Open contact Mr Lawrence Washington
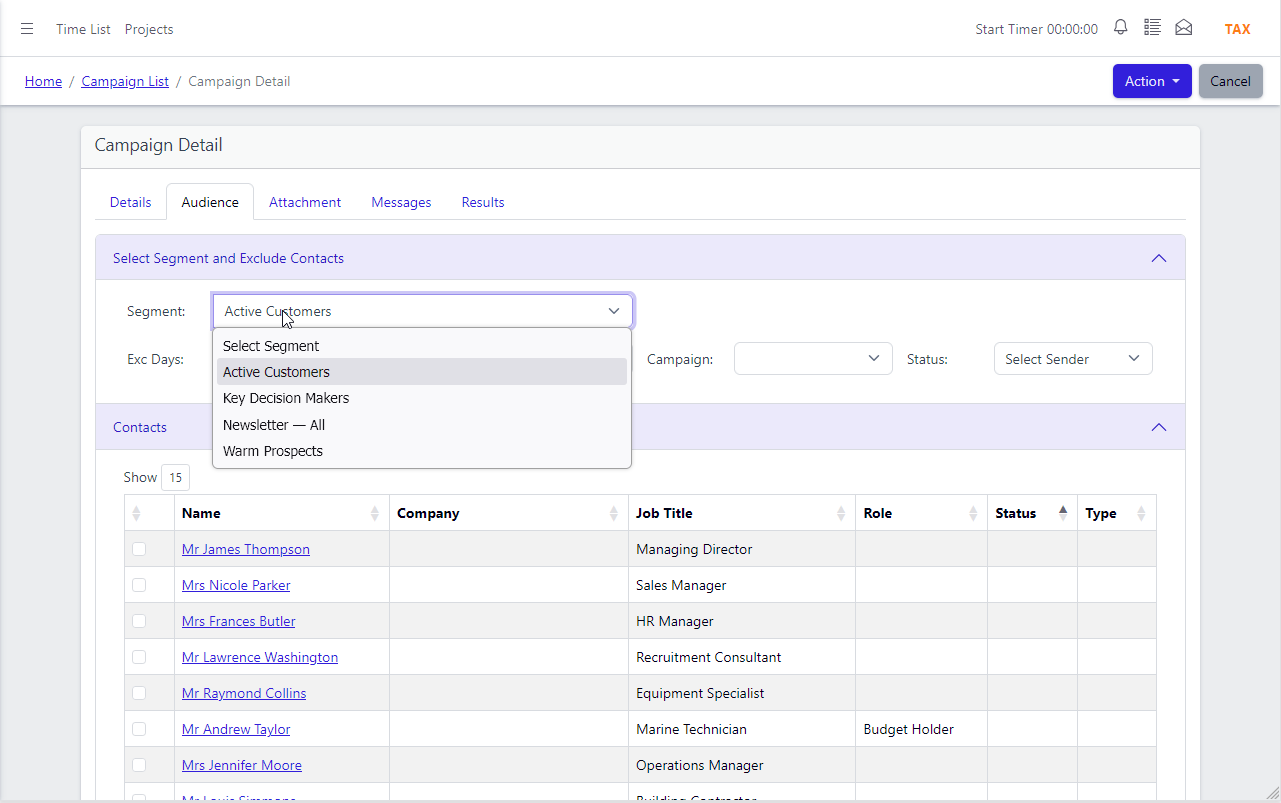This screenshot has width=1281, height=803. 260,657
